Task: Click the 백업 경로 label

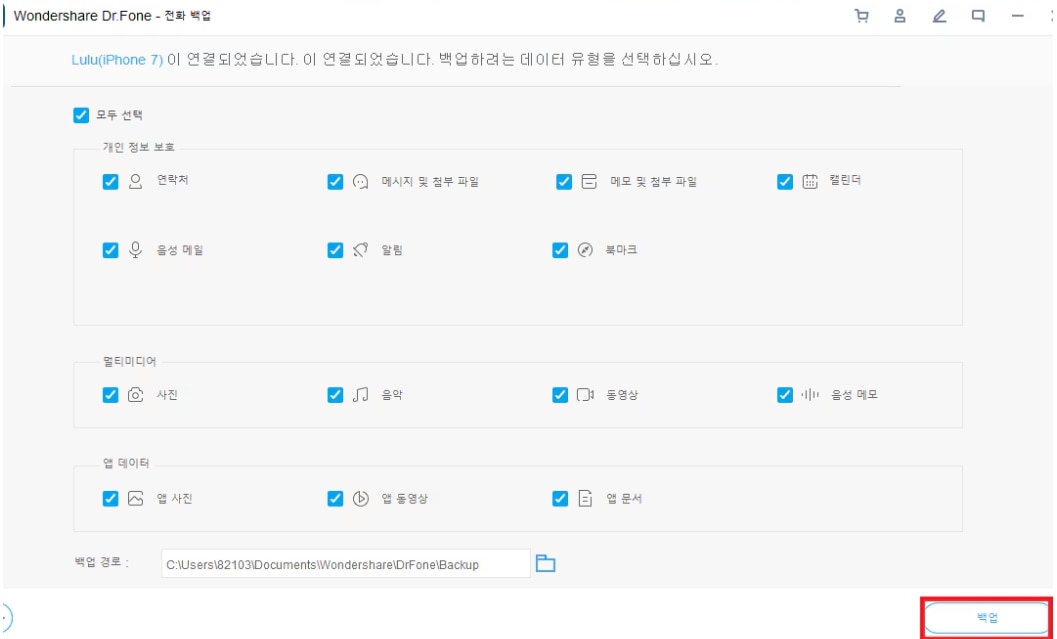Action: point(100,562)
